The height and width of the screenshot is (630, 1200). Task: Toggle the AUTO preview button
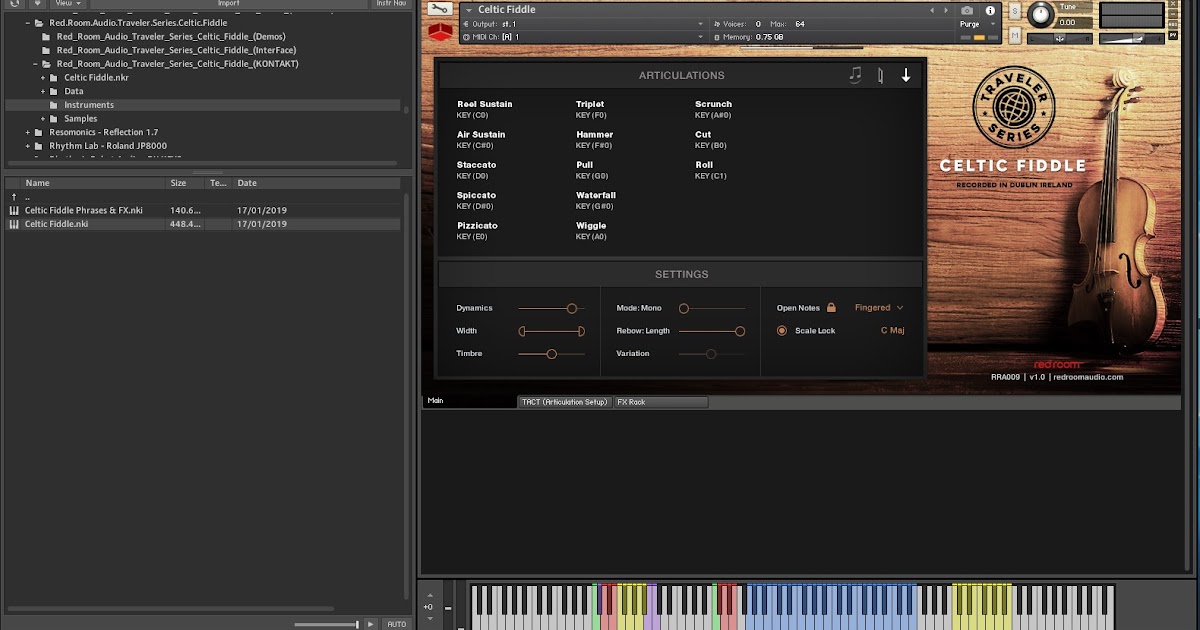397,624
